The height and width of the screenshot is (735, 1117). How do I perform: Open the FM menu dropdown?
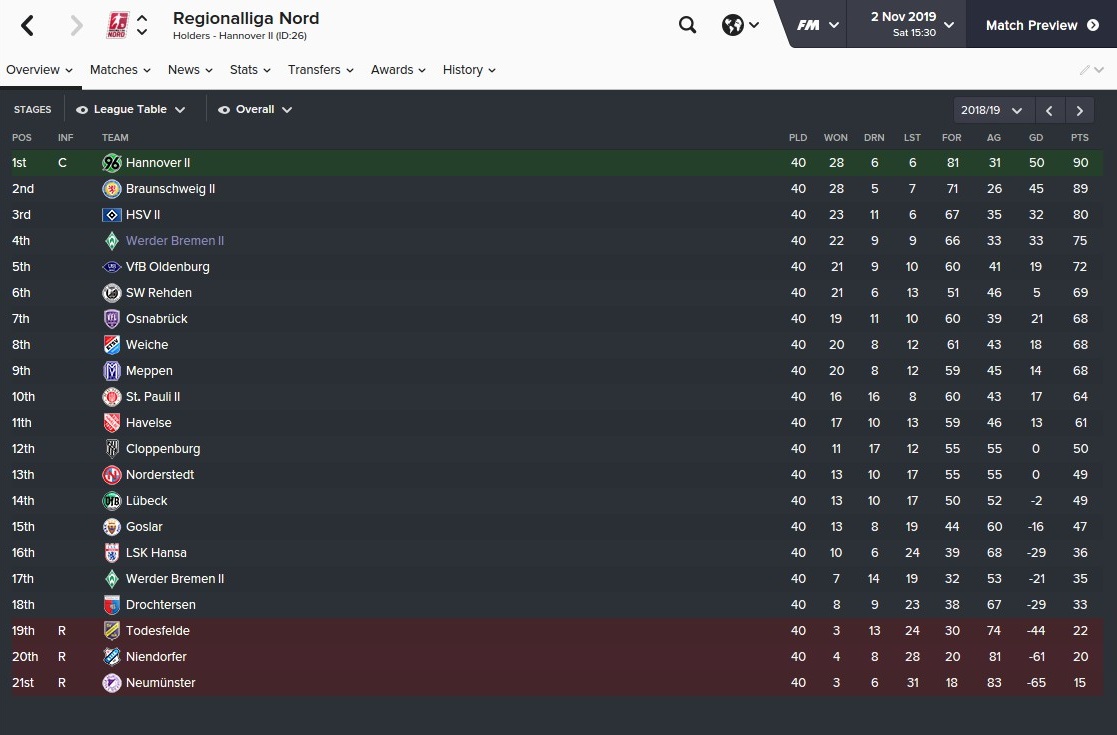pyautogui.click(x=817, y=25)
